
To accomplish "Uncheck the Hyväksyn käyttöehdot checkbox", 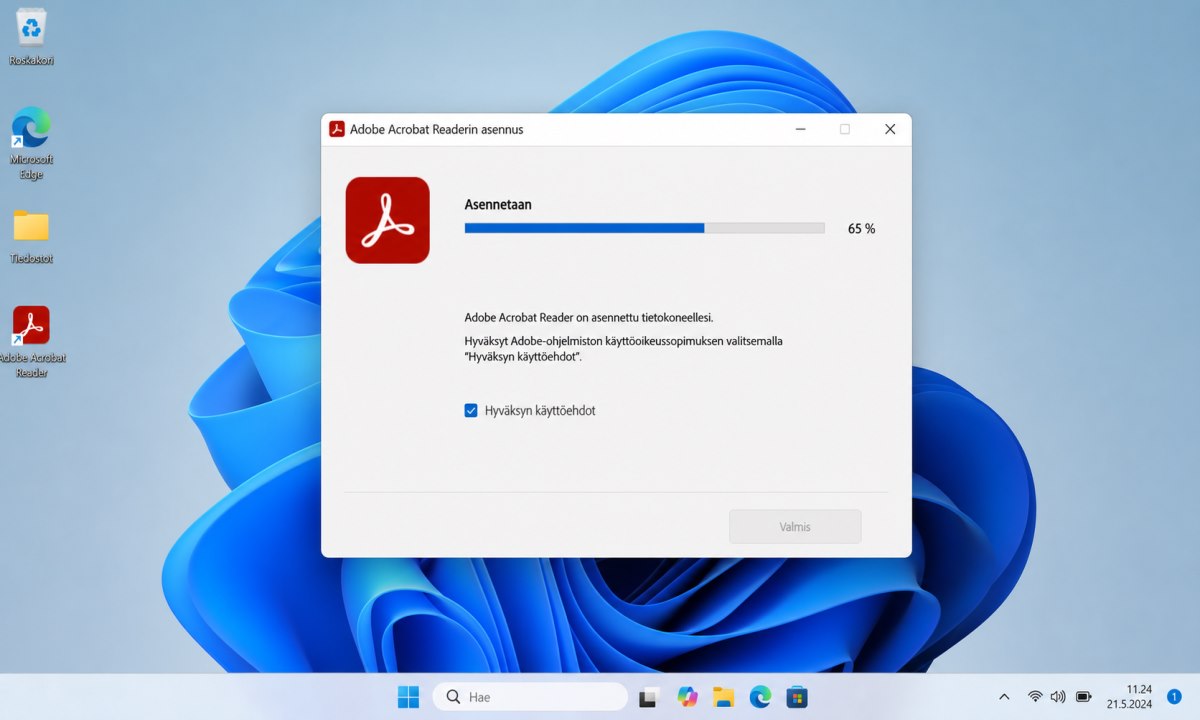I will point(471,410).
